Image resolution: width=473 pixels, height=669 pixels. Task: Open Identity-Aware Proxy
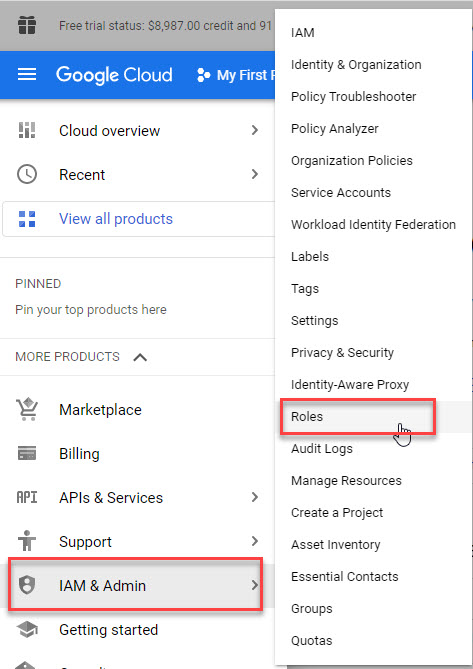(x=350, y=385)
